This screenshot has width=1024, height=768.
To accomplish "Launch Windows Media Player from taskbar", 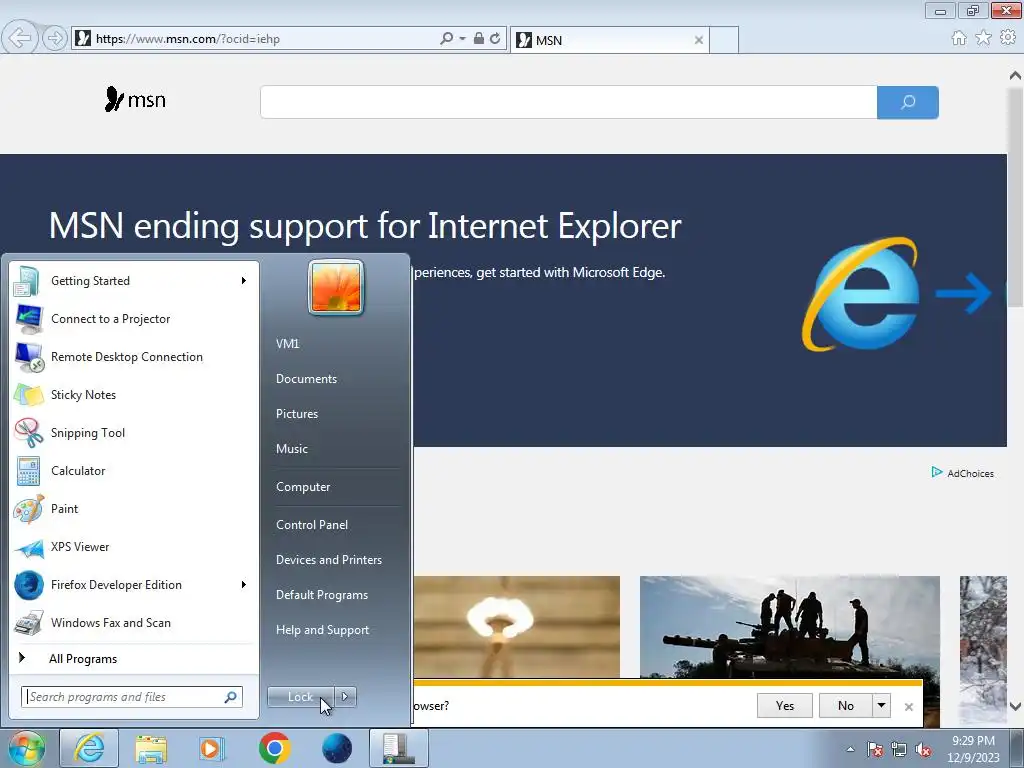I will click(x=212, y=748).
